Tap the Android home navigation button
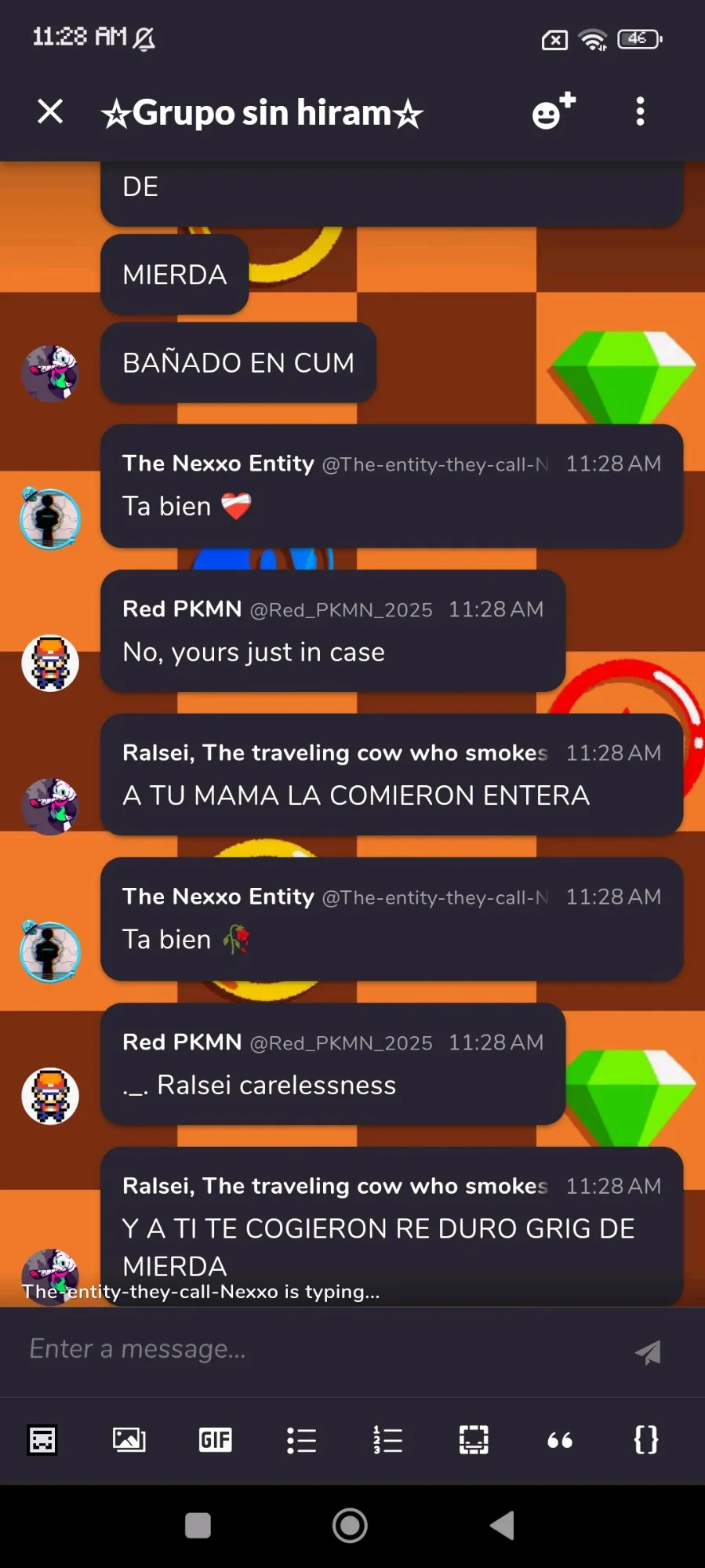The image size is (705, 1568). [350, 1526]
